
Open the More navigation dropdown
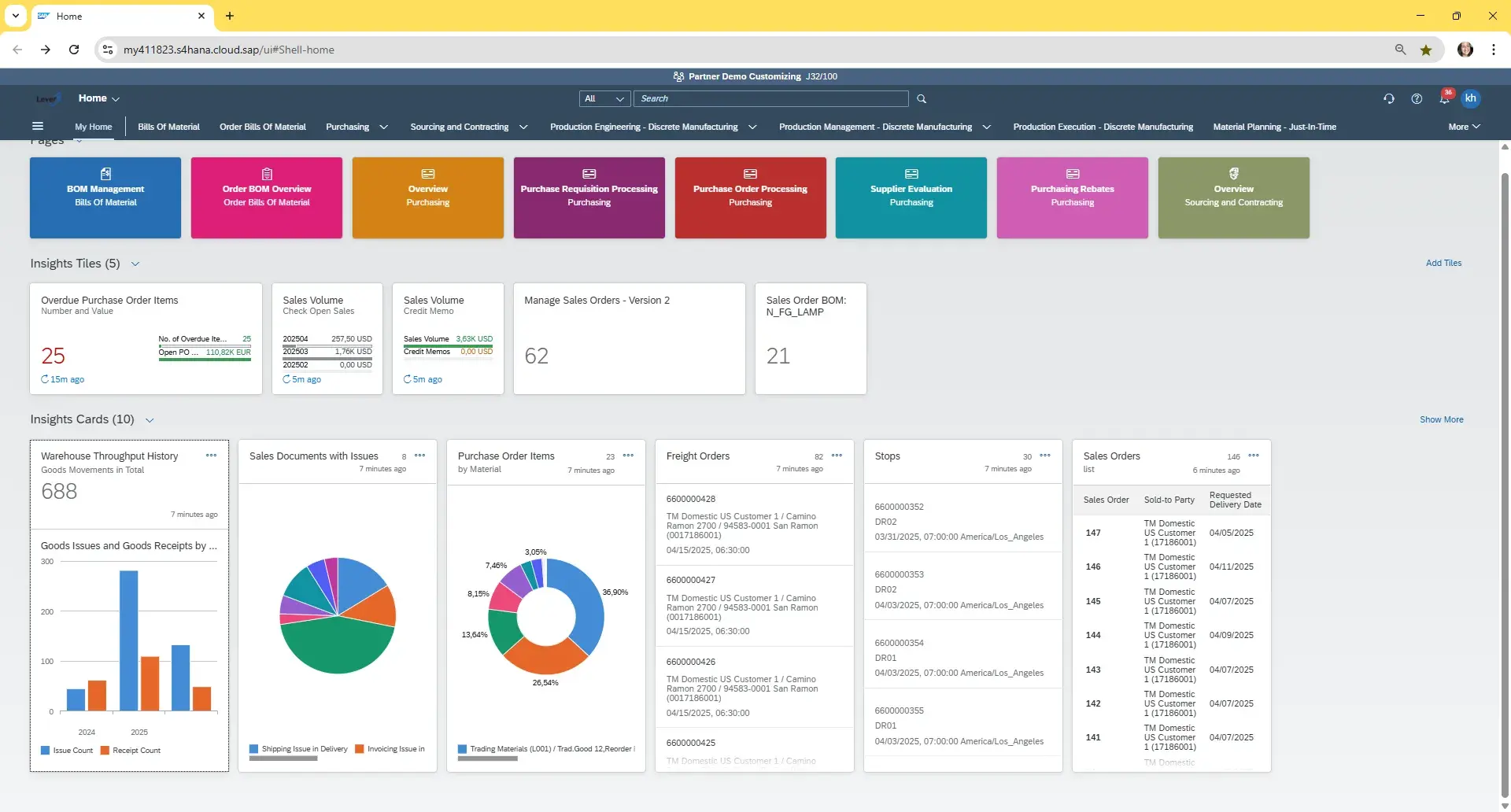[1464, 127]
